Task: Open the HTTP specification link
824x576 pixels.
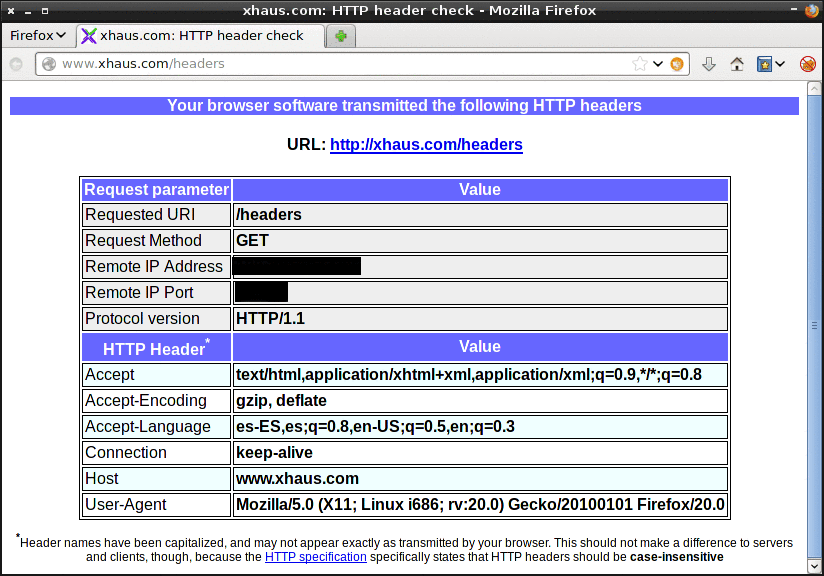Action: (315, 557)
